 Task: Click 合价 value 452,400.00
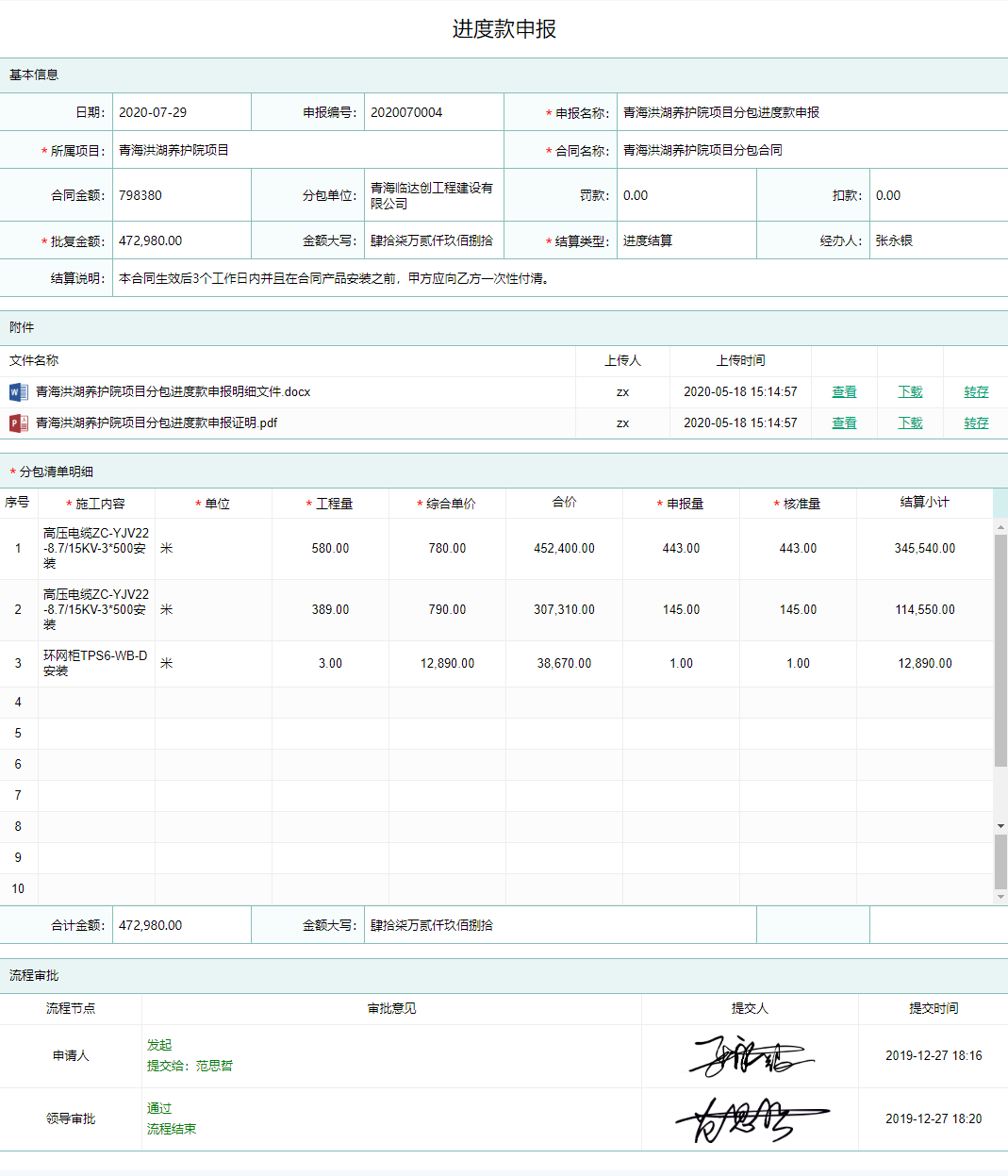564,548
